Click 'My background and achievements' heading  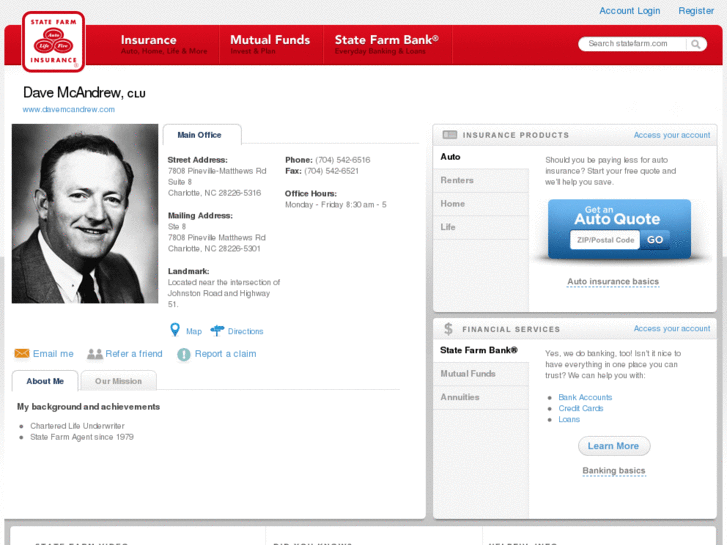pyautogui.click(x=89, y=407)
